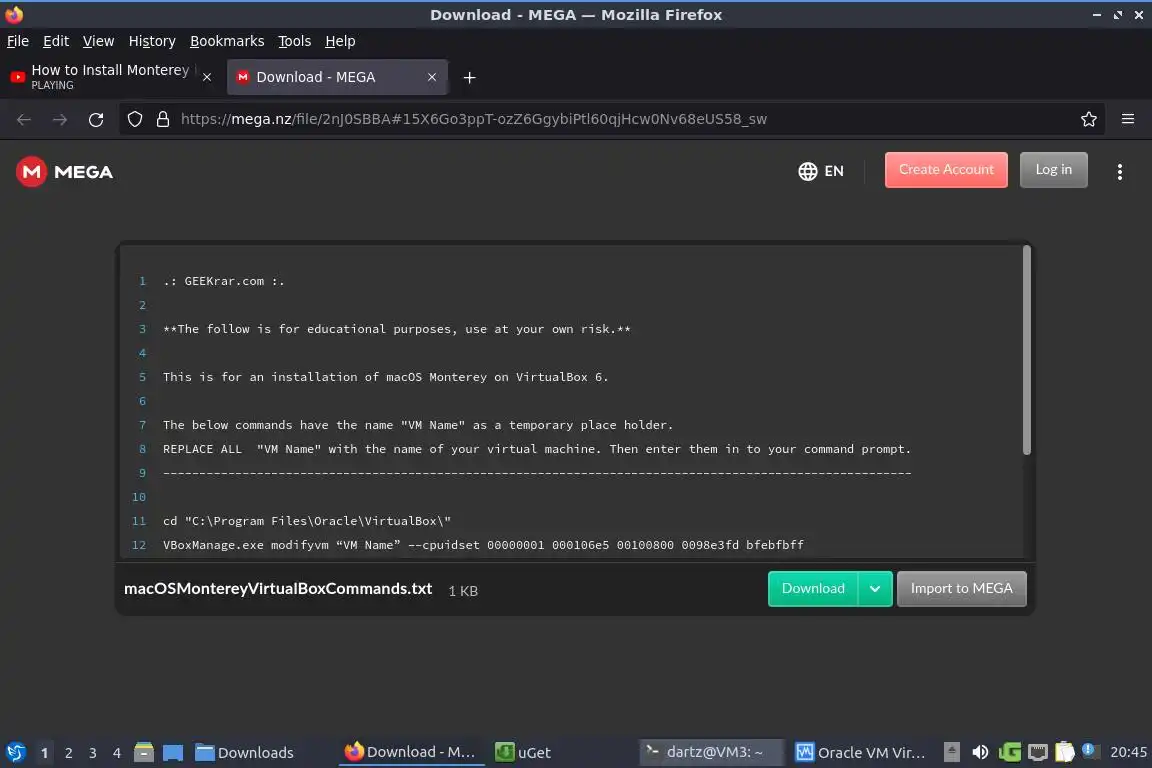Open the View menu

[x=98, y=41]
